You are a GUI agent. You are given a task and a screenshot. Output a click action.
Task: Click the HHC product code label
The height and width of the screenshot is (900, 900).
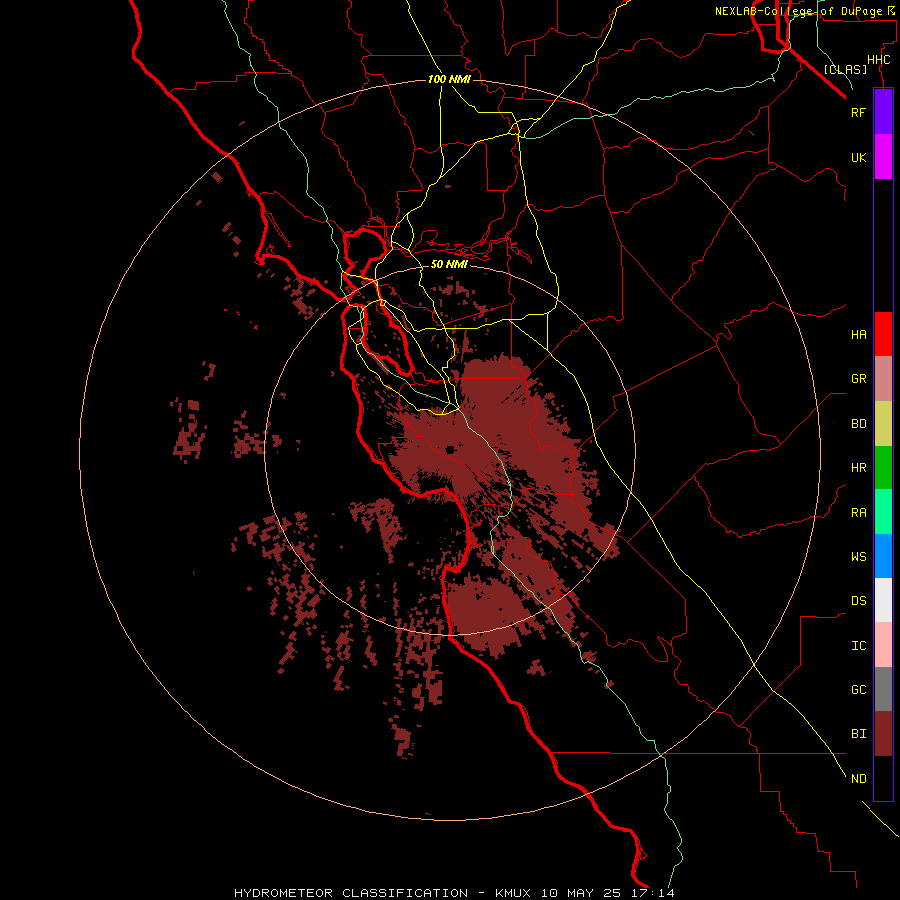(878, 60)
